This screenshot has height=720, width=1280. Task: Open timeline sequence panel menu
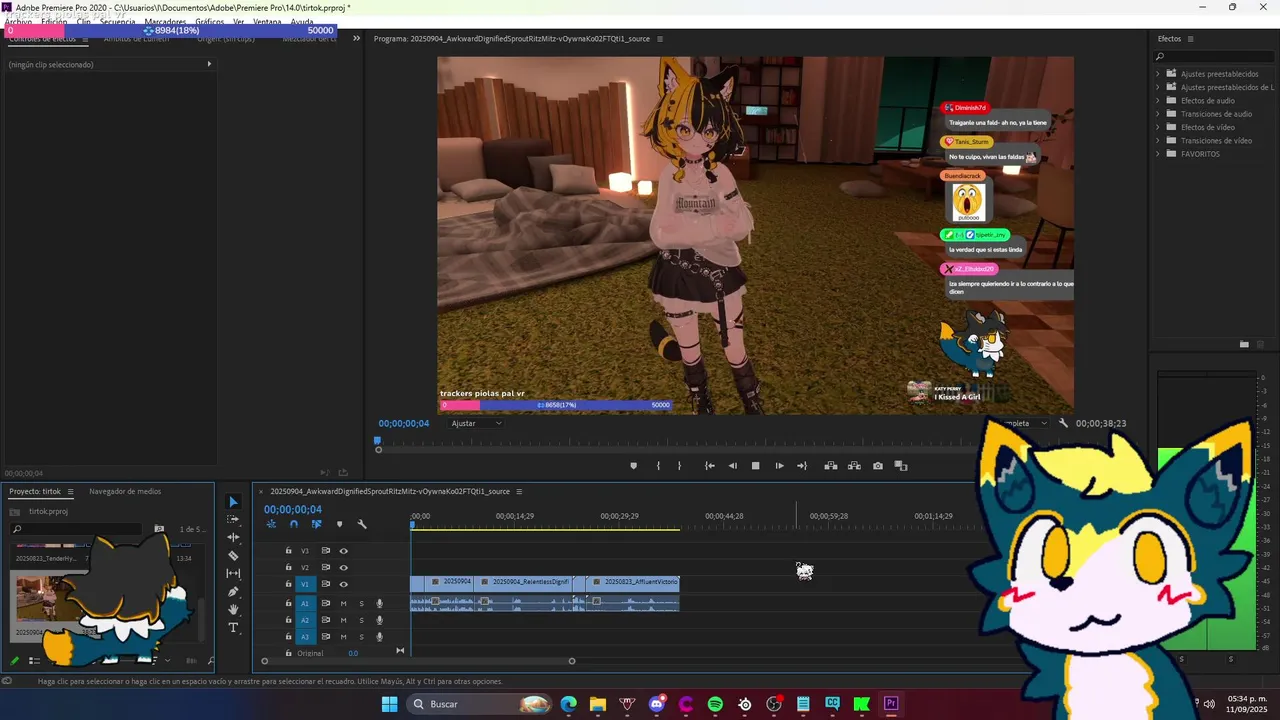[519, 491]
